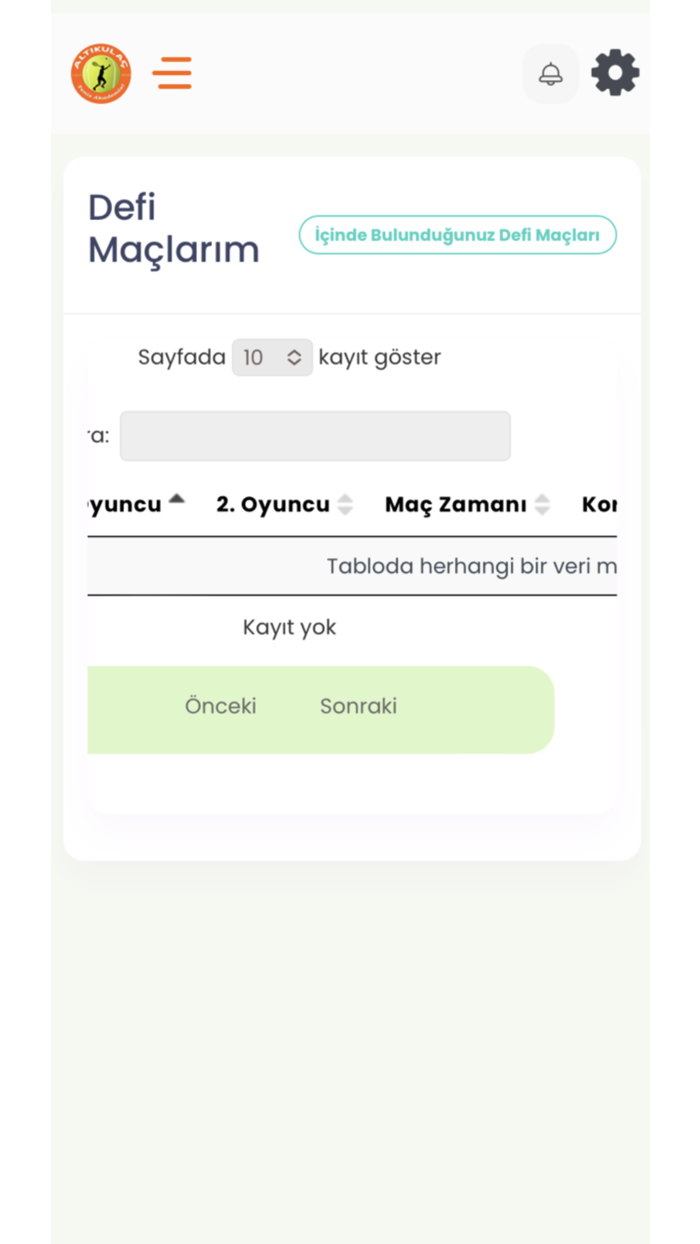The image size is (700, 1244).
Task: Go to next page with Sonraki
Action: [x=357, y=706]
